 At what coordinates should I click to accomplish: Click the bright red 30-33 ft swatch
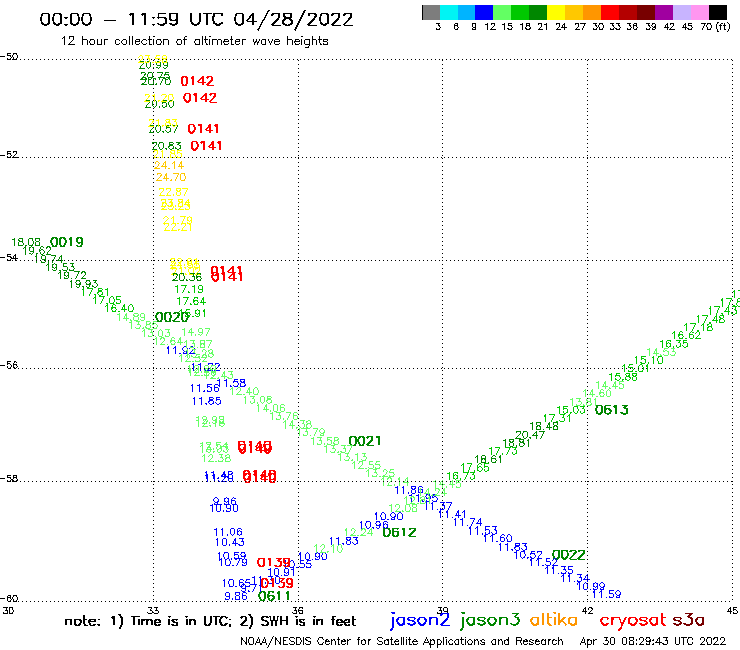pyautogui.click(x=610, y=12)
